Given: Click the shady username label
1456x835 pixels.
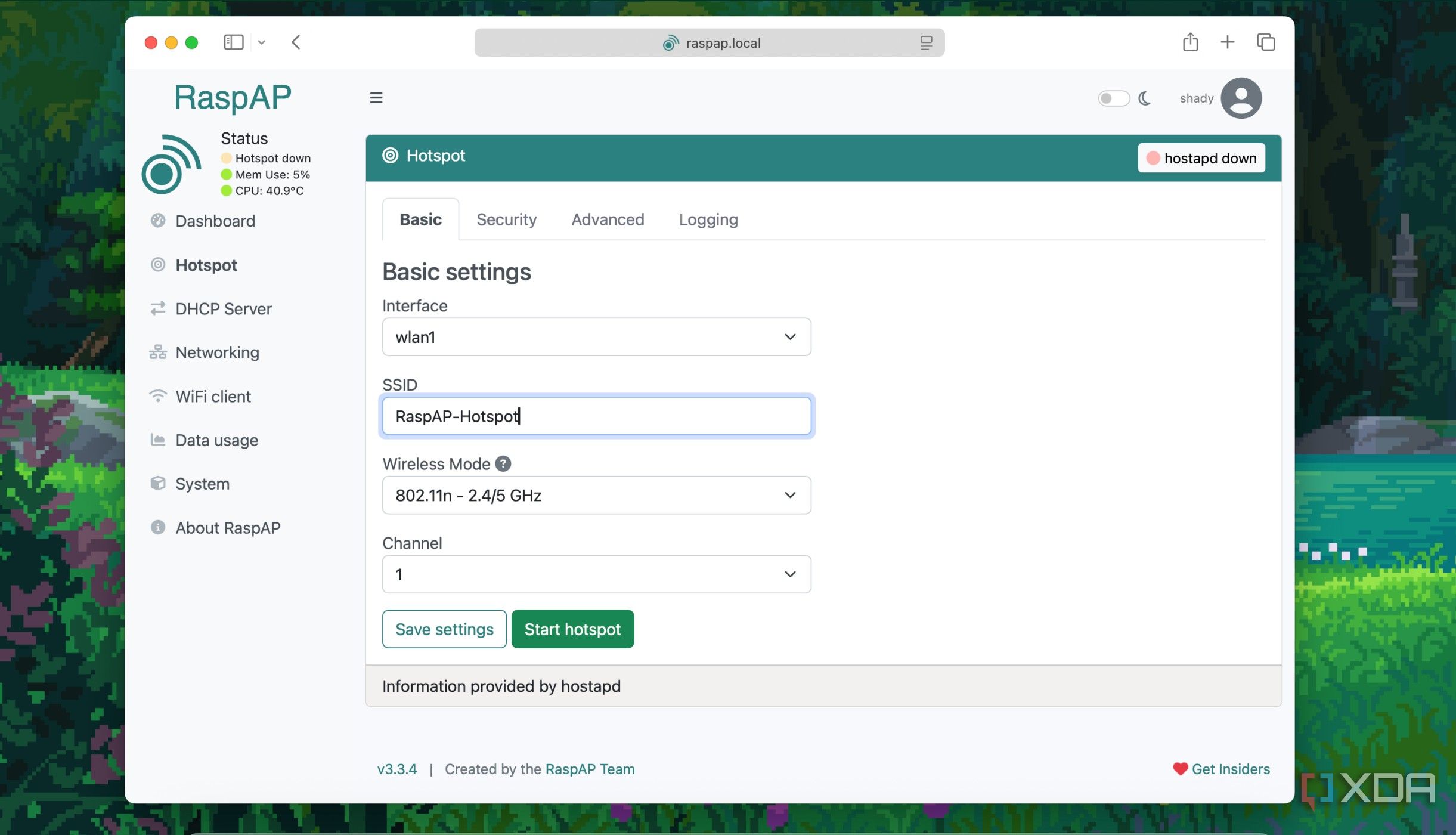Looking at the screenshot, I should pyautogui.click(x=1196, y=98).
